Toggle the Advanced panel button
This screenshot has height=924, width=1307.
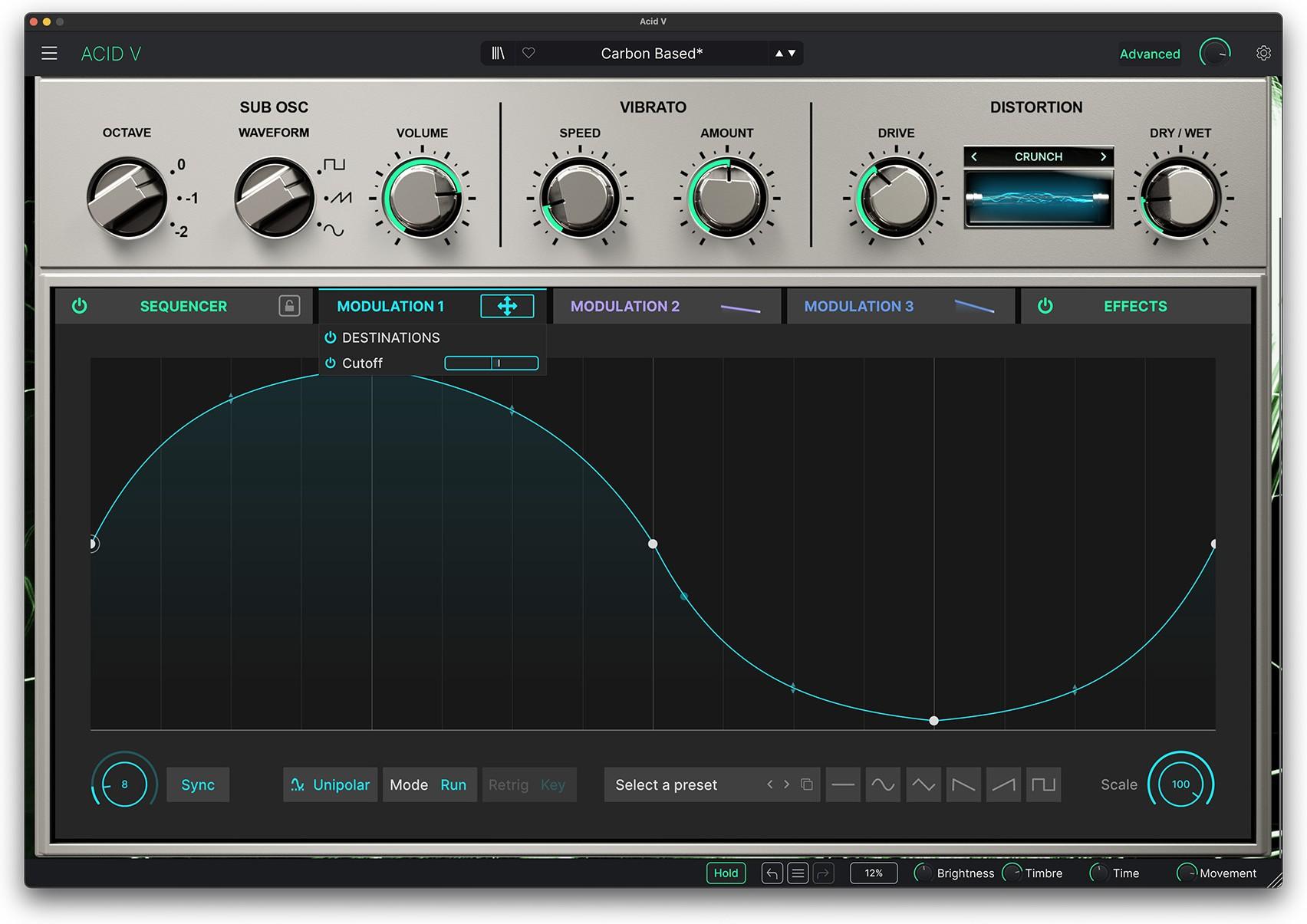1149,54
